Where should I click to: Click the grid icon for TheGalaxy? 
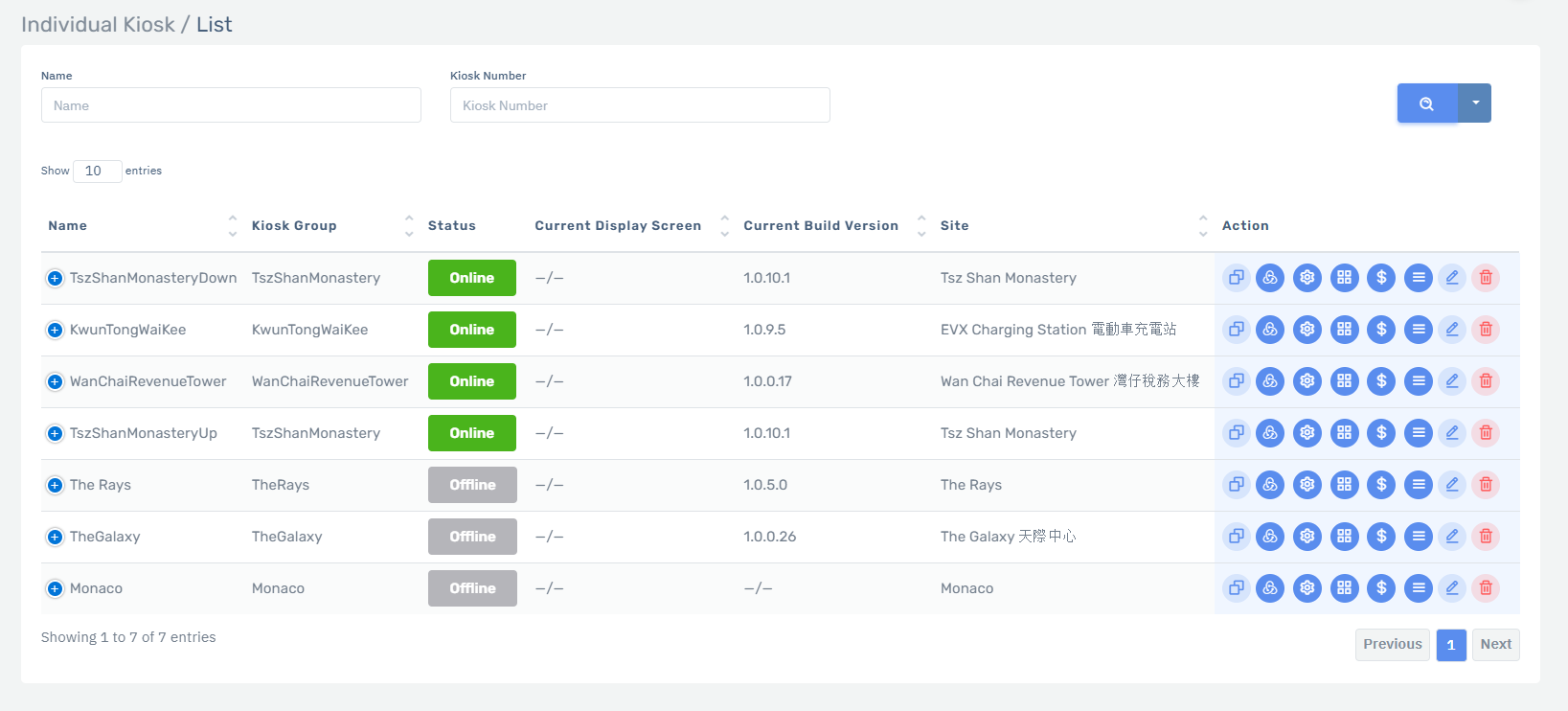[1345, 537]
